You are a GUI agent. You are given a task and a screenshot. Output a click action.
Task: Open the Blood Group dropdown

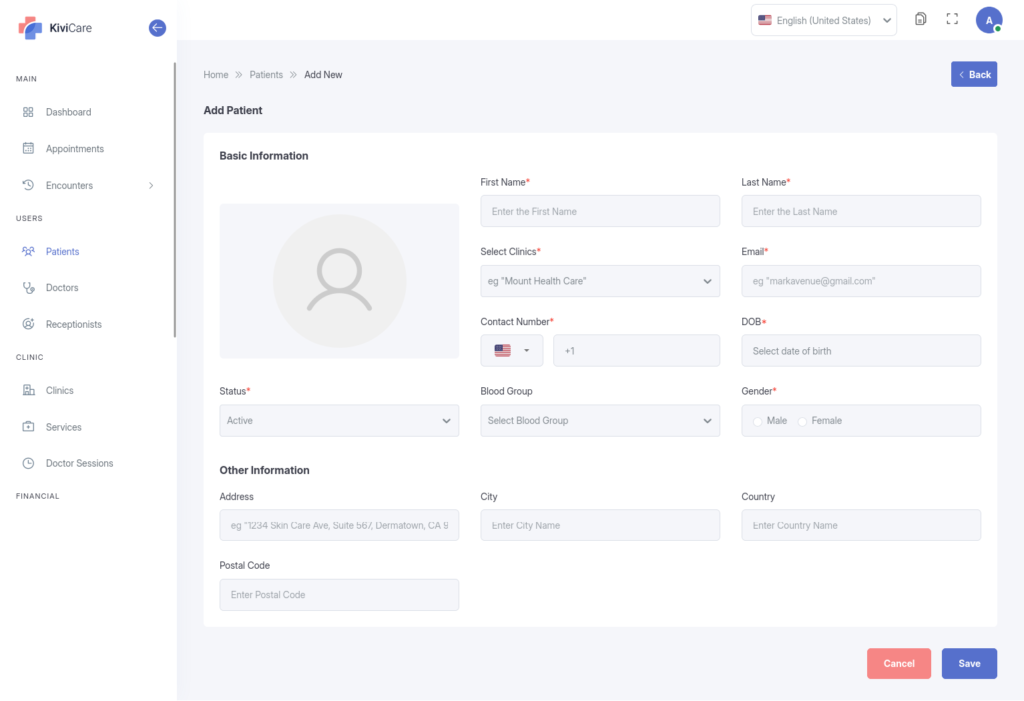599,421
